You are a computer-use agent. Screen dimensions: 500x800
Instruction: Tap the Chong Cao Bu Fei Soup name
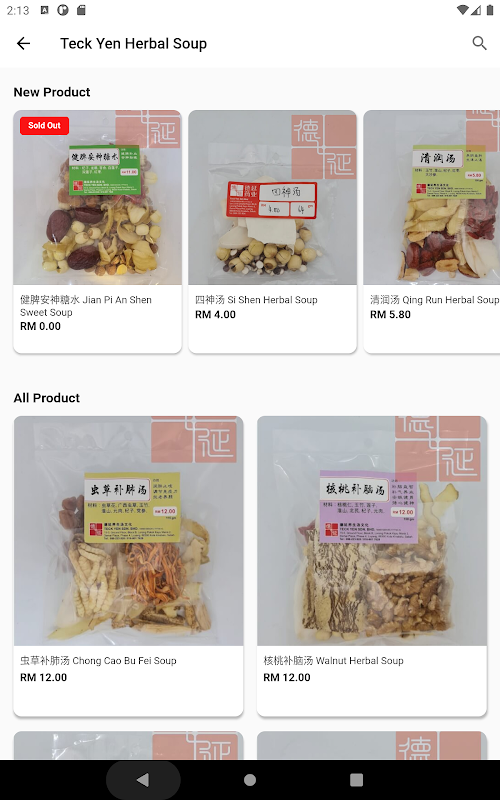[98, 661]
